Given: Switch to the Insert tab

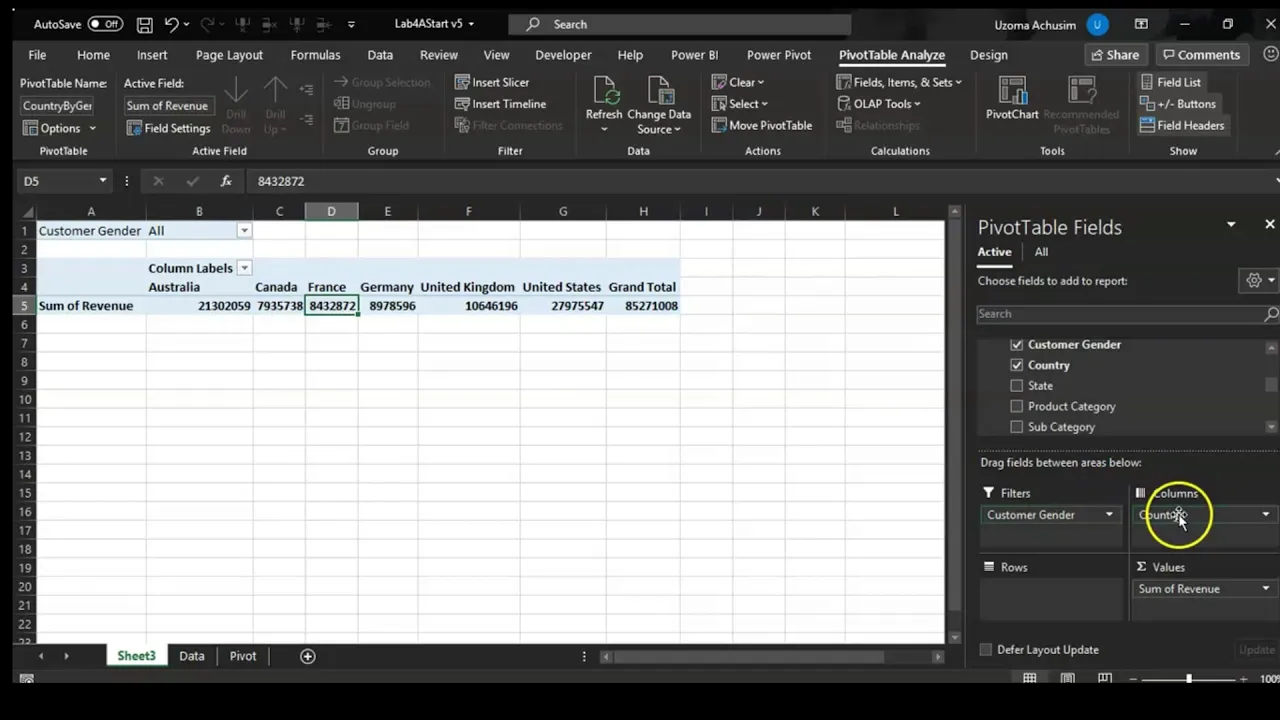Looking at the screenshot, I should pos(152,55).
